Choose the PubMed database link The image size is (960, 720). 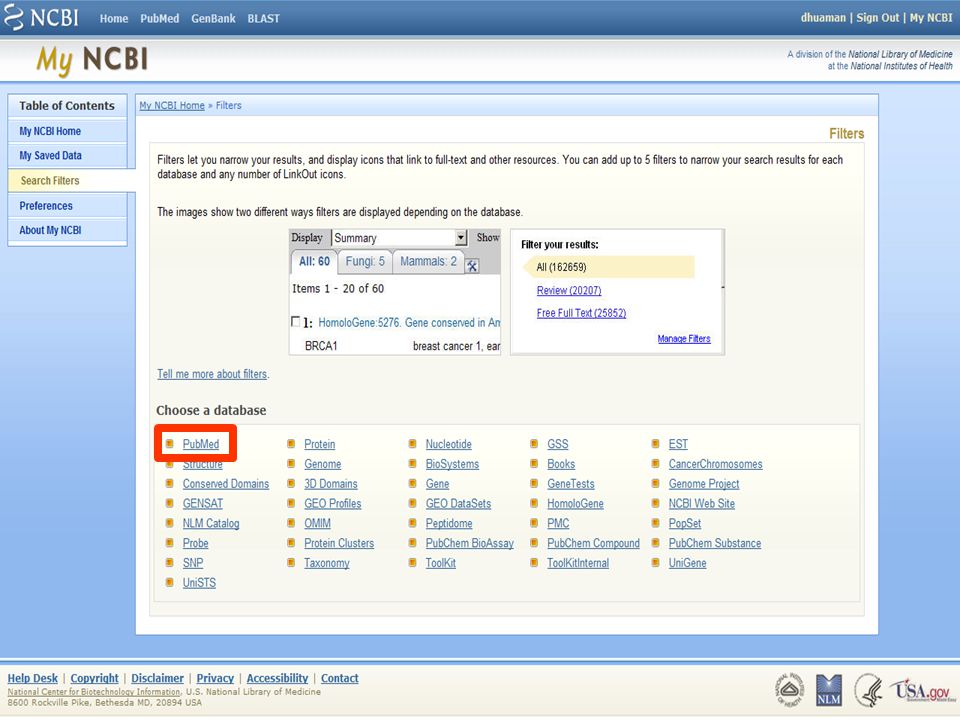(201, 444)
